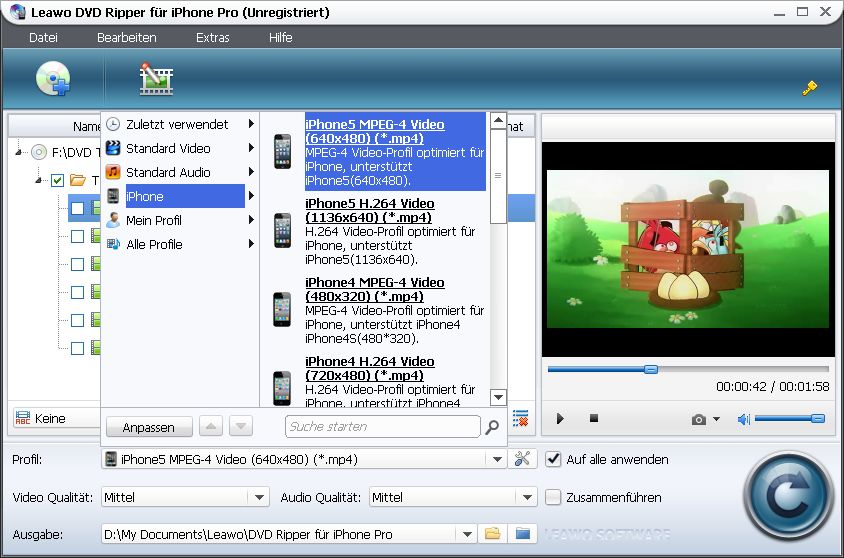Screen dimensions: 844x558
Task: Click the phone icon beside iPhone5 MPEG-4 Video
Action: [x=283, y=152]
